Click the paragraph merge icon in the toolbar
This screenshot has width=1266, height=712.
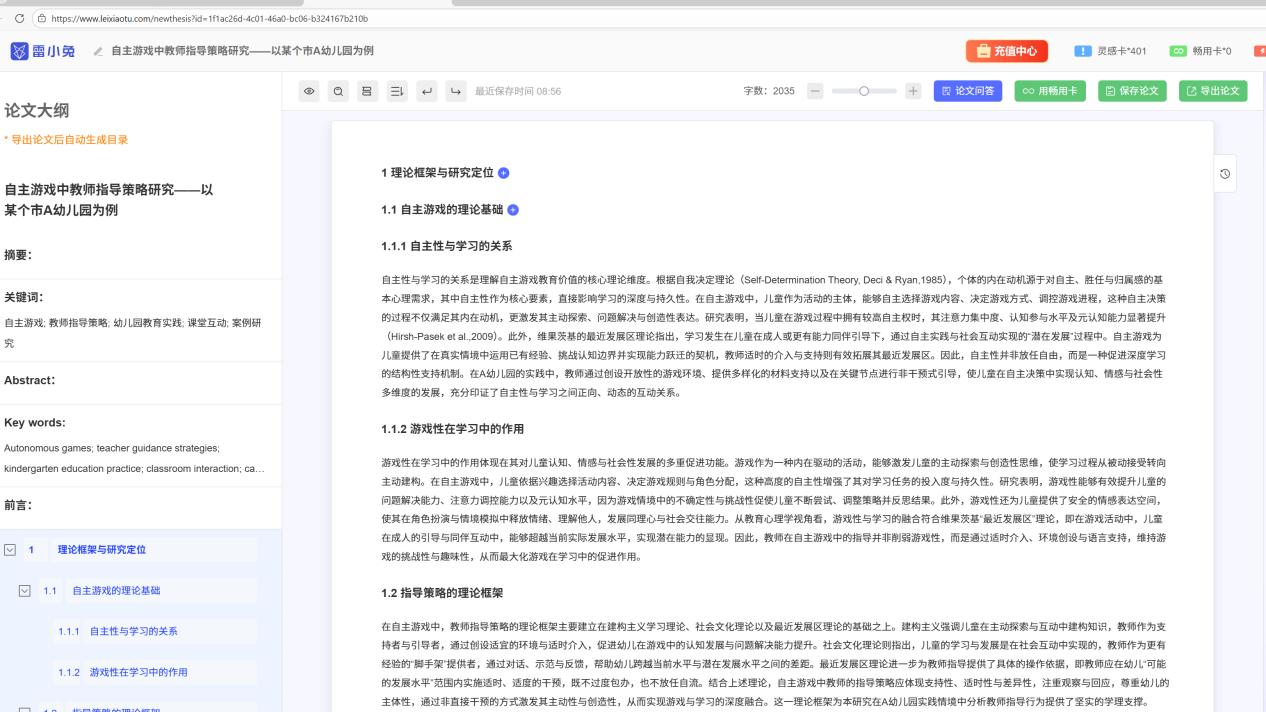367,91
